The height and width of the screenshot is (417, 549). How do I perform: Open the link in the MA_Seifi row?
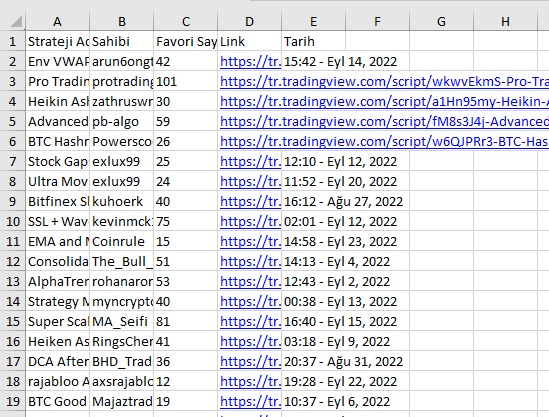pos(250,321)
